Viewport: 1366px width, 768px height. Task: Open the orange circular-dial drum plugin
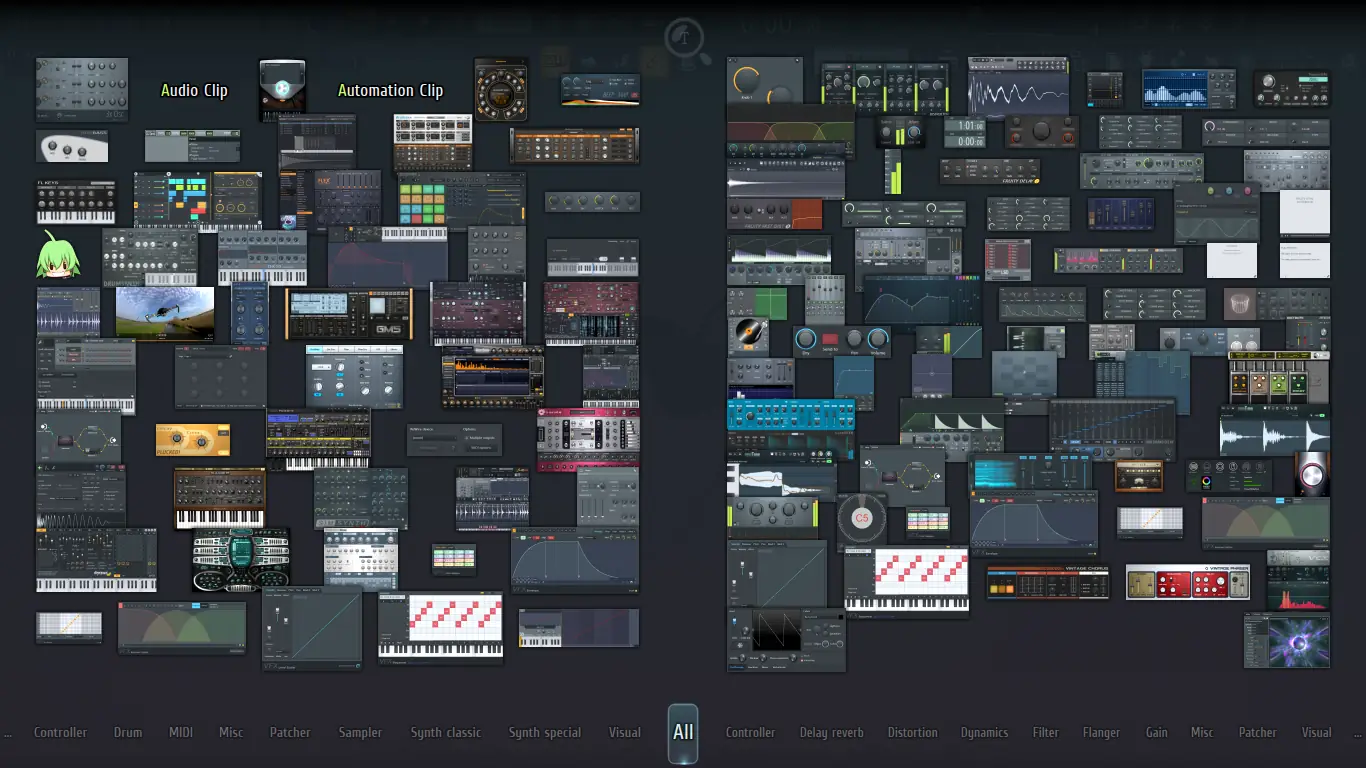501,89
